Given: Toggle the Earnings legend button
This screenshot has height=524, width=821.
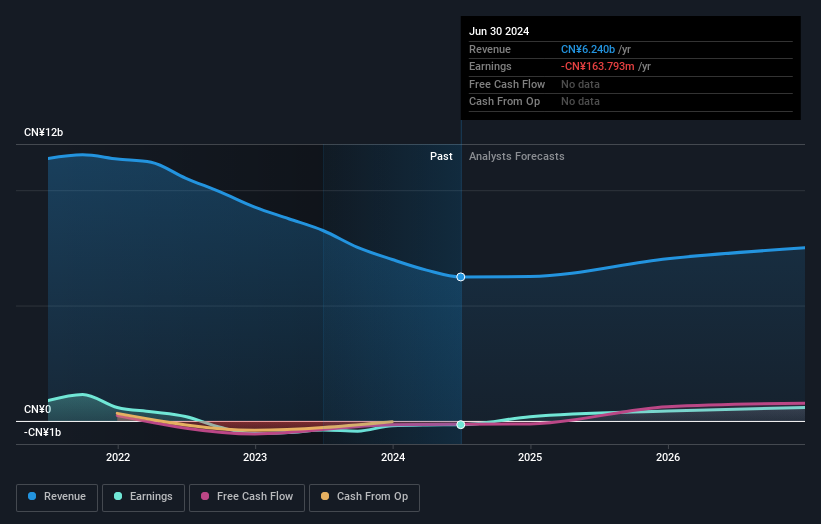Looking at the screenshot, I should click(143, 497).
